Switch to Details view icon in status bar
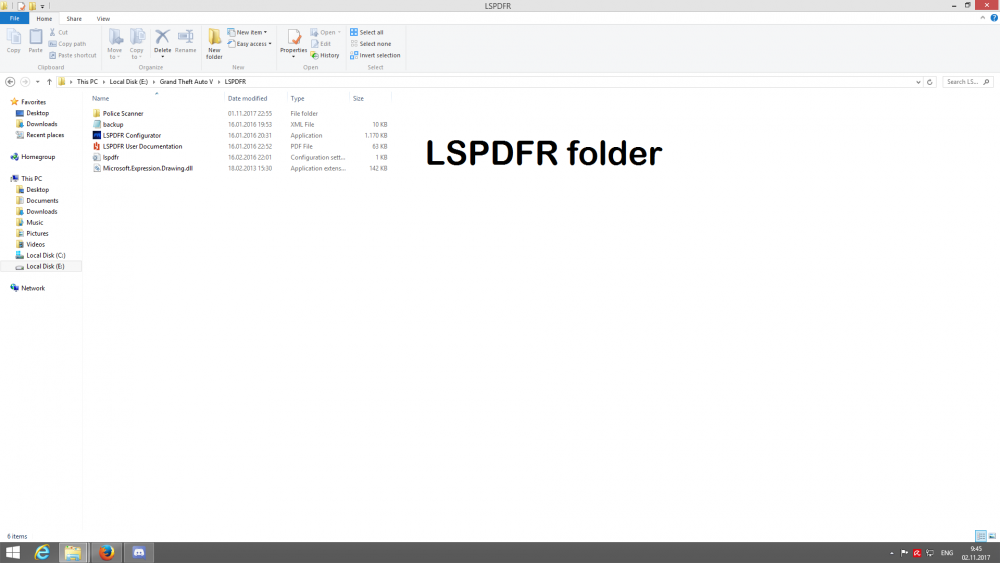Image resolution: width=1000 pixels, height=563 pixels. pos(981,536)
